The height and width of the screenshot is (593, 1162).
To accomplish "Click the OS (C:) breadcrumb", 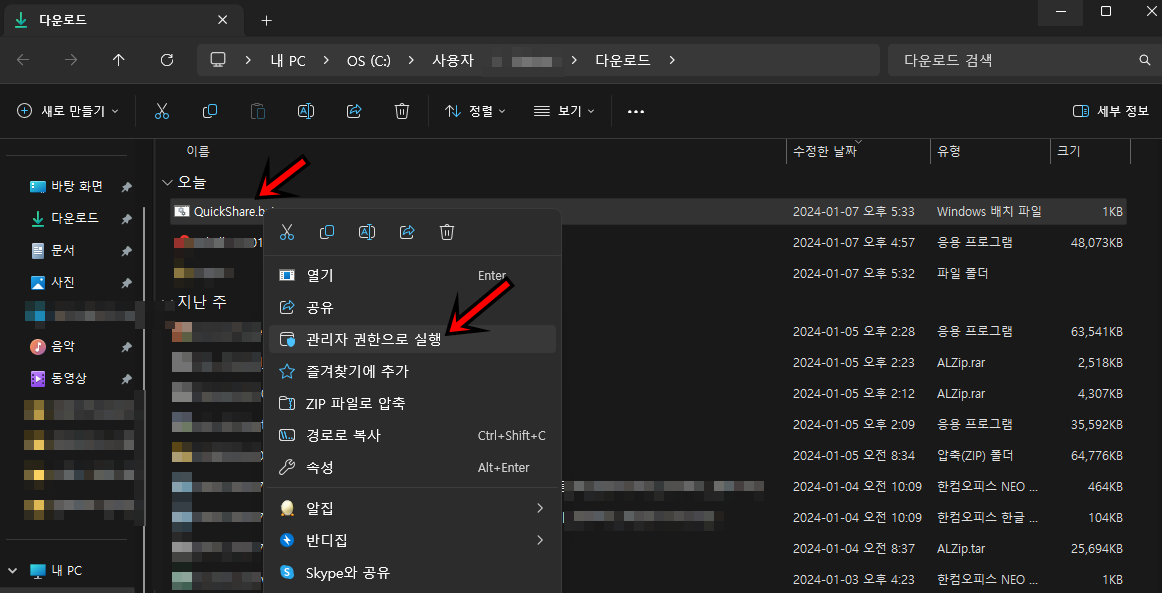I will tap(368, 61).
